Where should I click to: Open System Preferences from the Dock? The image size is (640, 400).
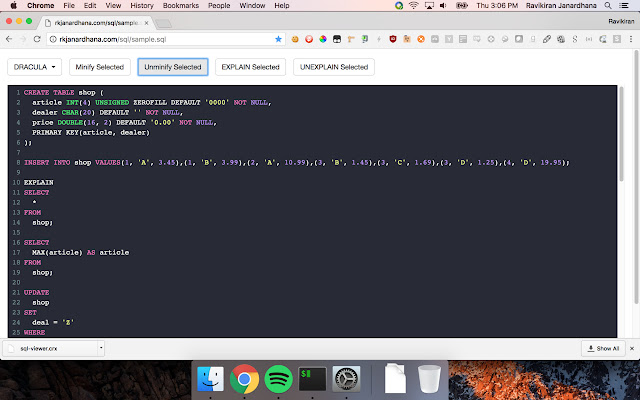point(346,379)
